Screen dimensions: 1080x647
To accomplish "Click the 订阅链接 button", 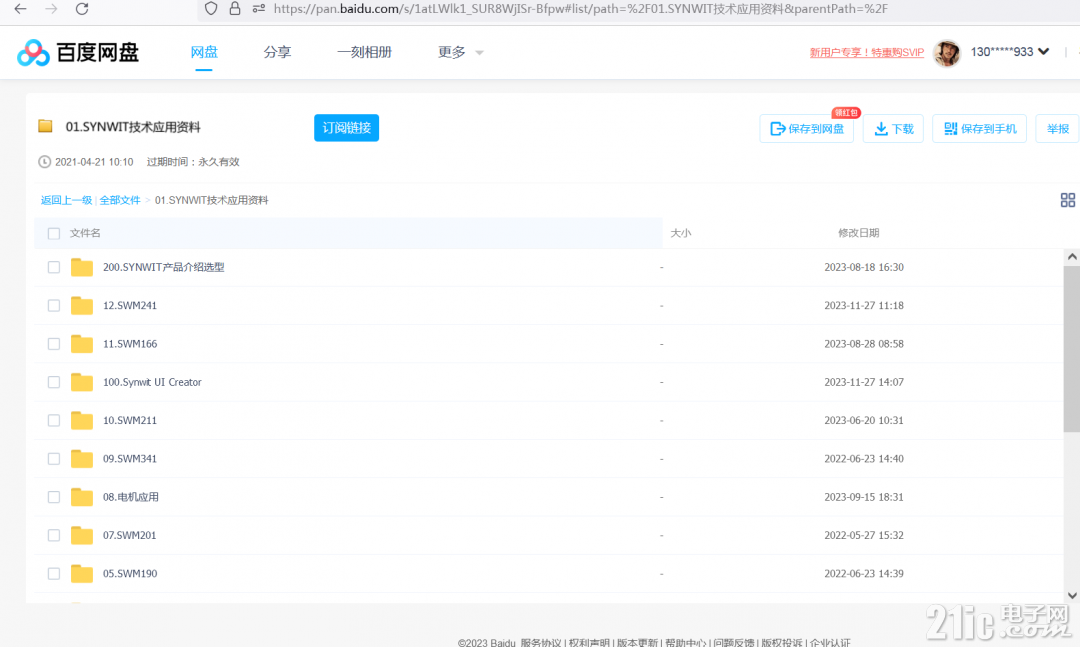I will coord(346,128).
